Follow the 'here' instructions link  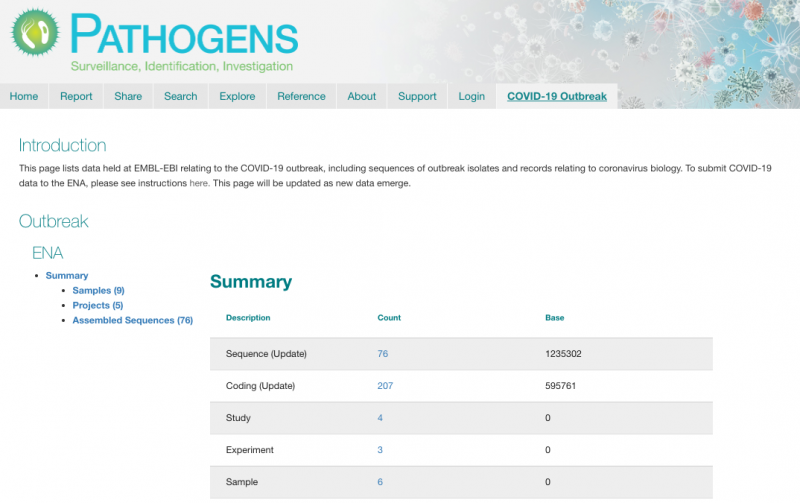pos(199,183)
